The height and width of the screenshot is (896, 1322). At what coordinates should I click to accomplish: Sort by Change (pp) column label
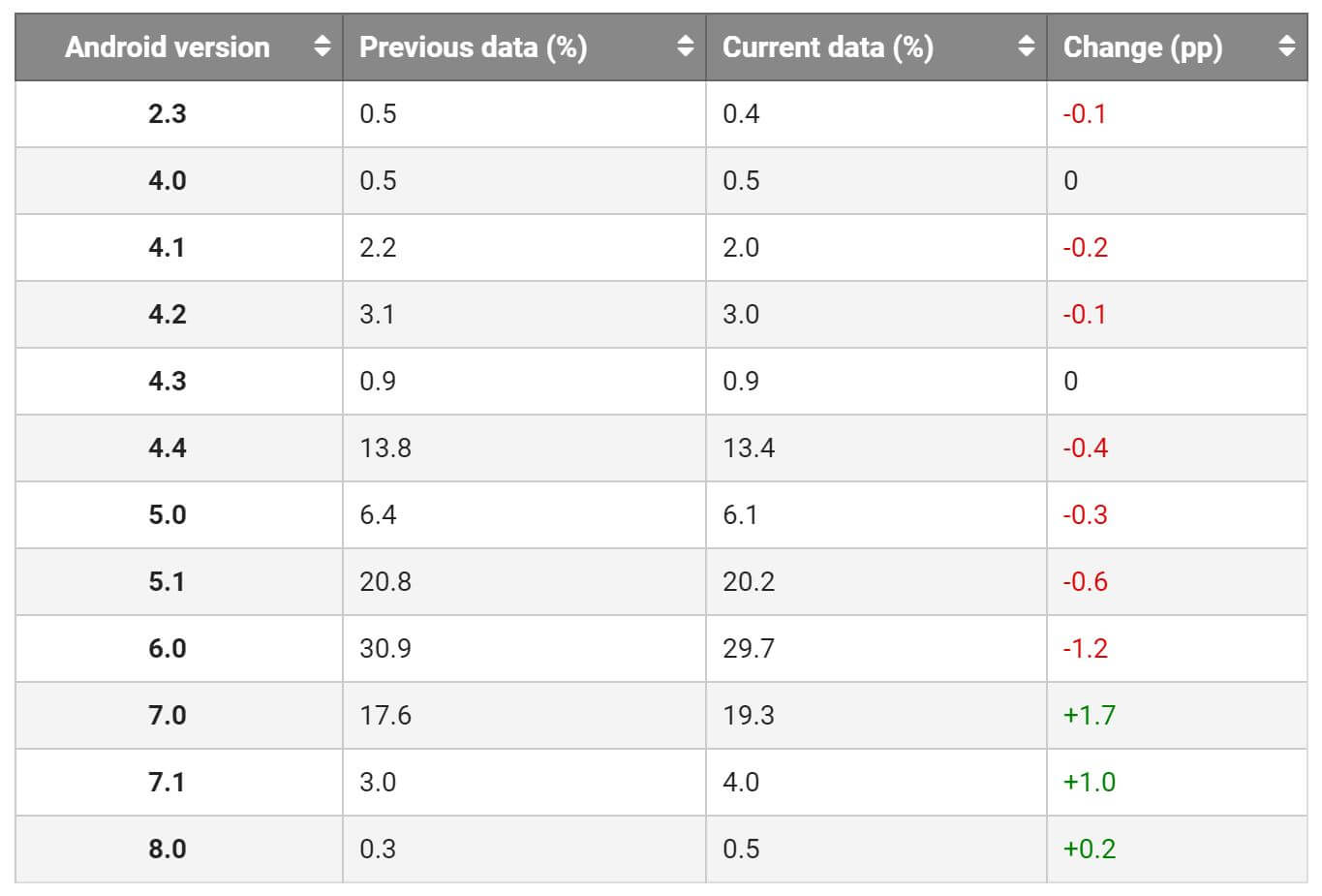click(x=1143, y=46)
